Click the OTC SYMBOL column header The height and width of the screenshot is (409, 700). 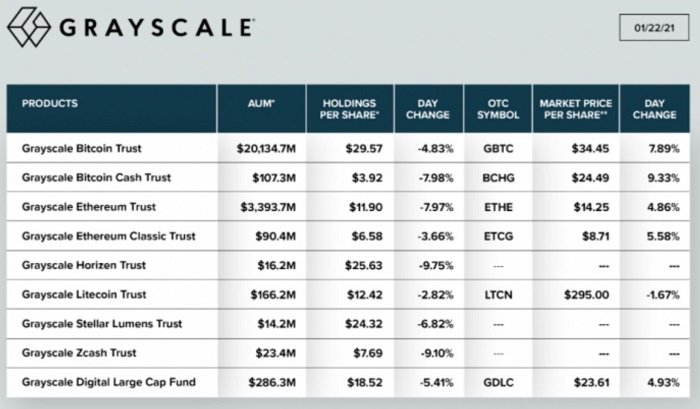(x=498, y=109)
